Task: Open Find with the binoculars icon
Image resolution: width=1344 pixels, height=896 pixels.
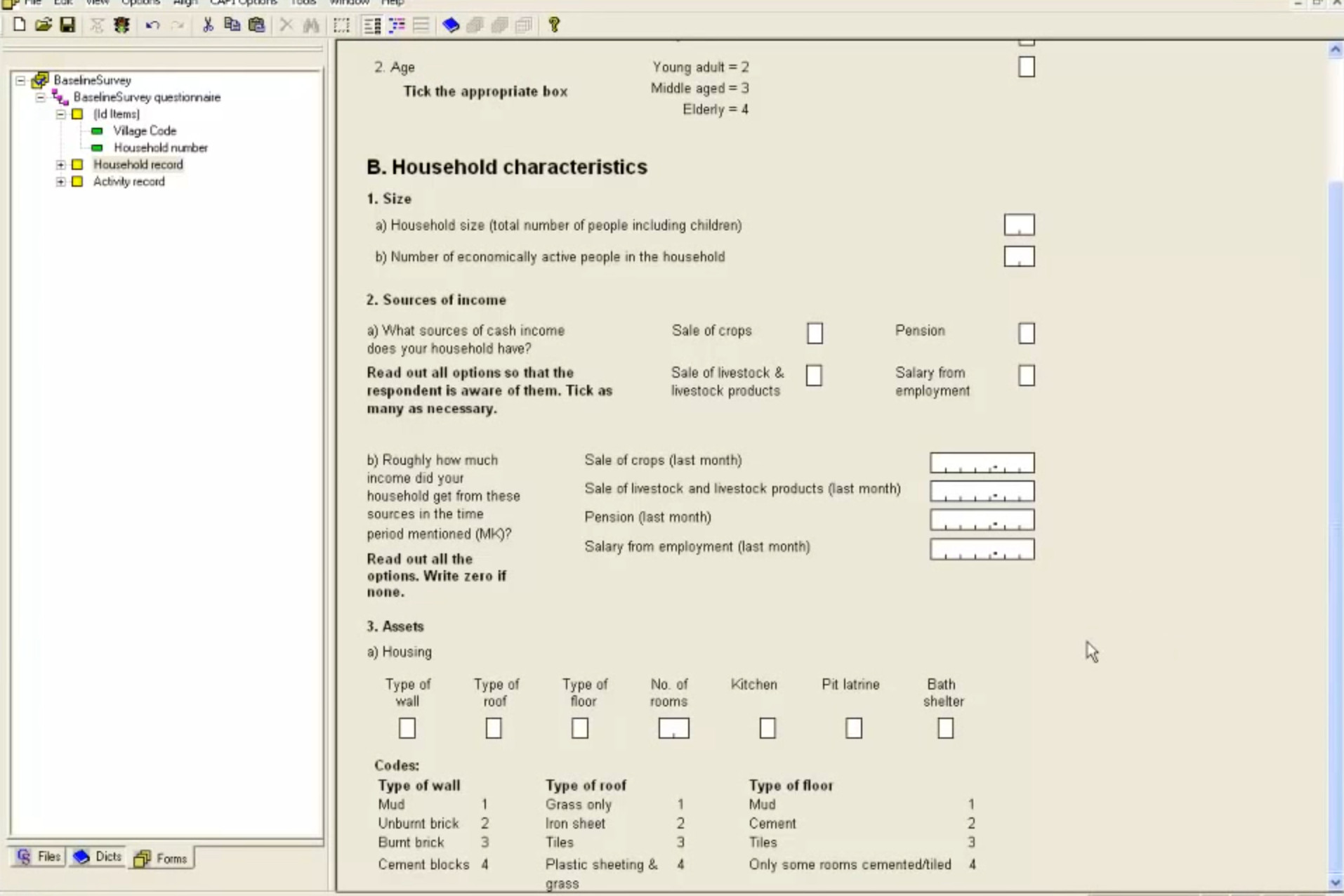Action: [x=311, y=25]
